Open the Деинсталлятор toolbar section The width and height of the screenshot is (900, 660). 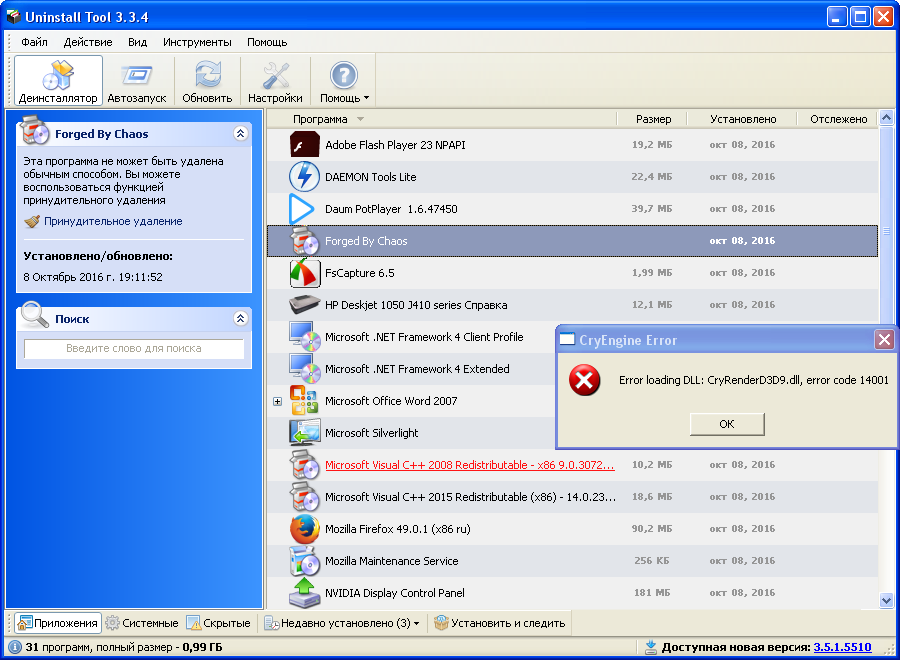(58, 81)
